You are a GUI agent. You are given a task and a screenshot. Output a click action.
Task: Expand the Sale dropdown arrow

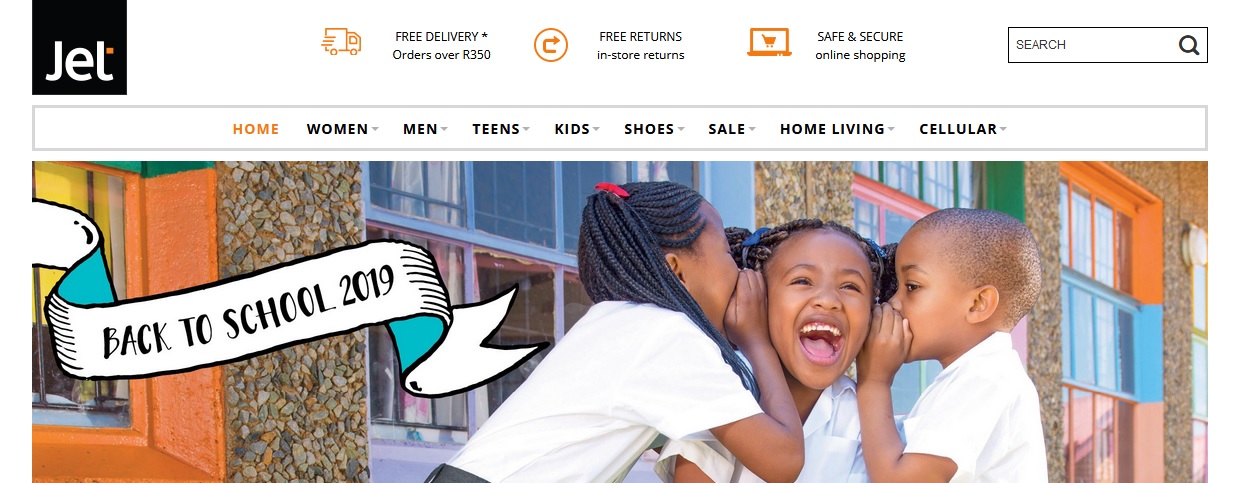[751, 129]
